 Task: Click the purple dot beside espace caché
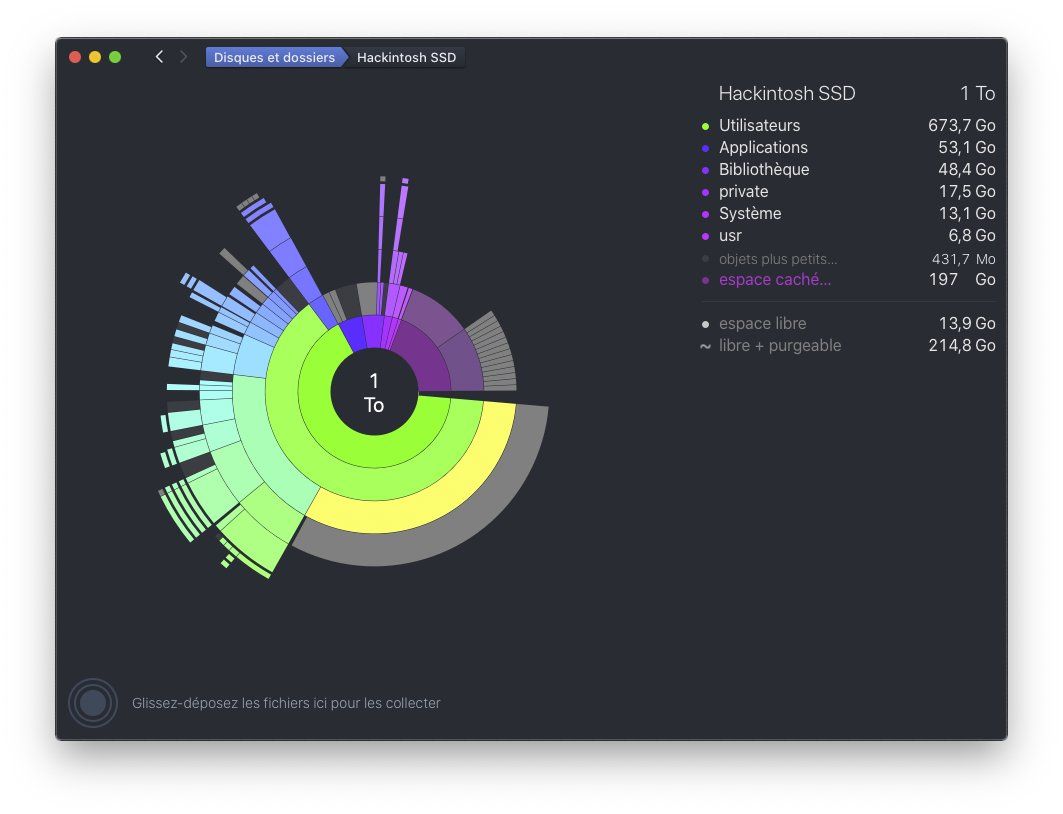pos(706,280)
